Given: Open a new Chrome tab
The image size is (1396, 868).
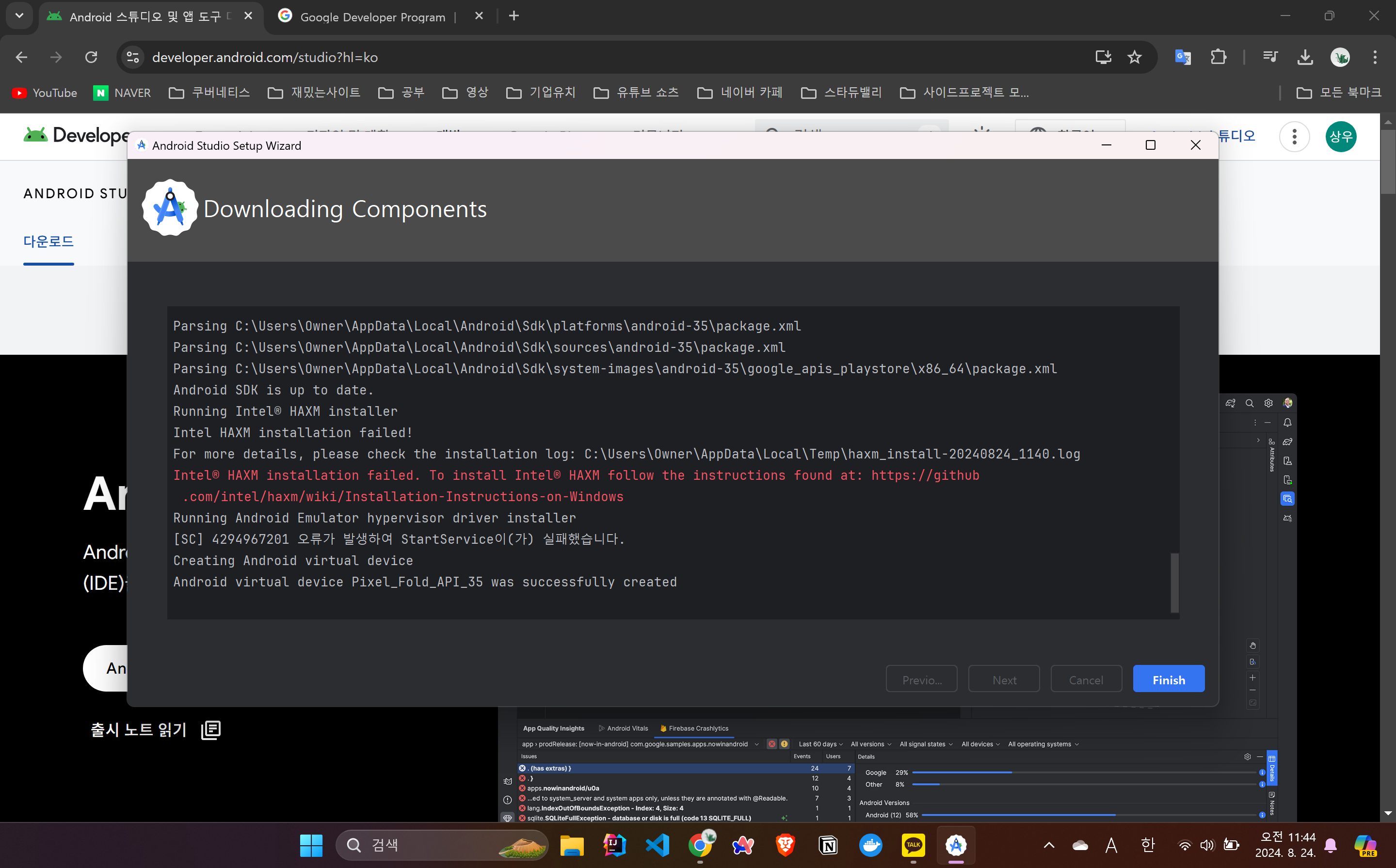Looking at the screenshot, I should pos(514,16).
